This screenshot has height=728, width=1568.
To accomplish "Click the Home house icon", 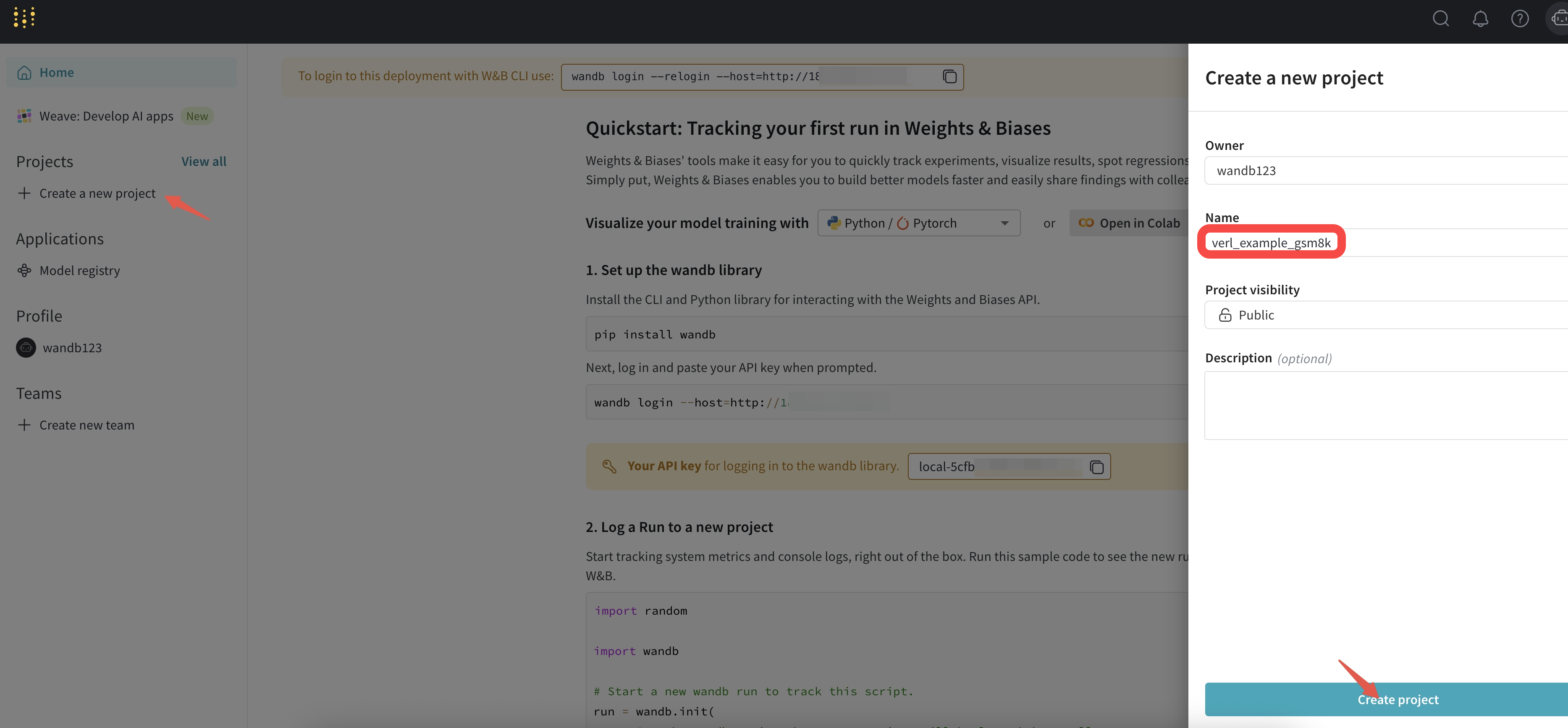I will pyautogui.click(x=24, y=73).
